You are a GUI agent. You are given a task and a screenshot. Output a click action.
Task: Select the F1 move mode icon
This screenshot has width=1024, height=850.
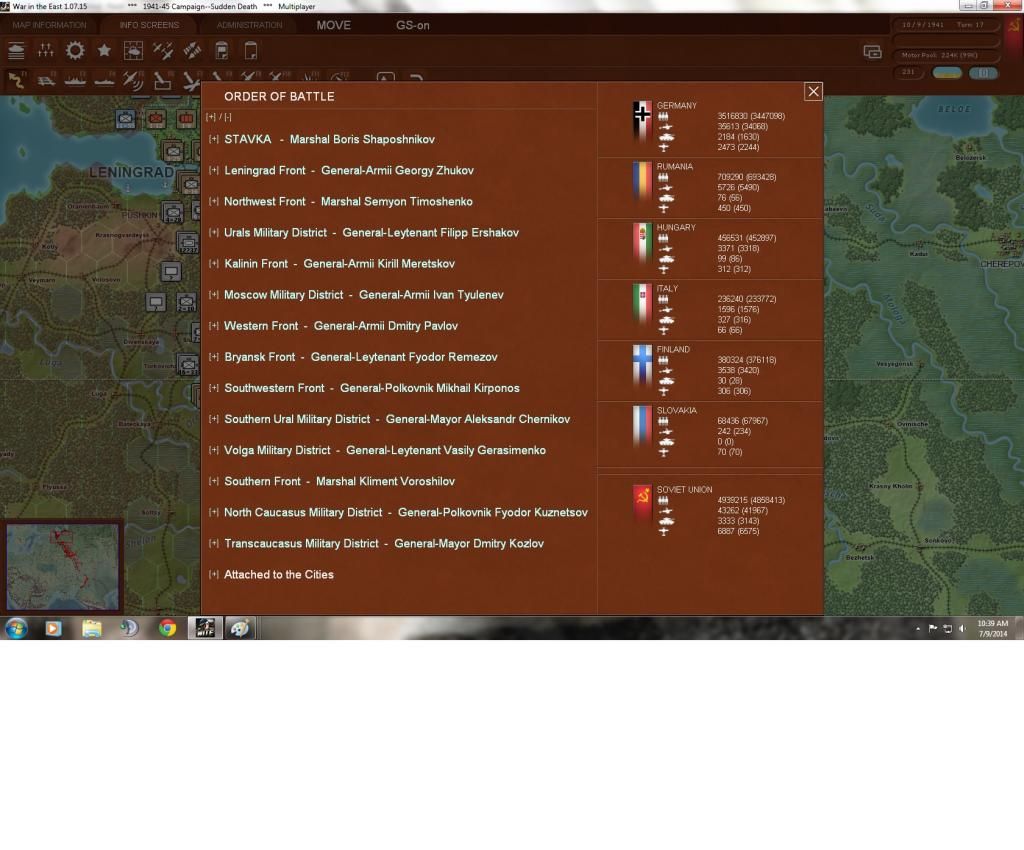click(16, 80)
